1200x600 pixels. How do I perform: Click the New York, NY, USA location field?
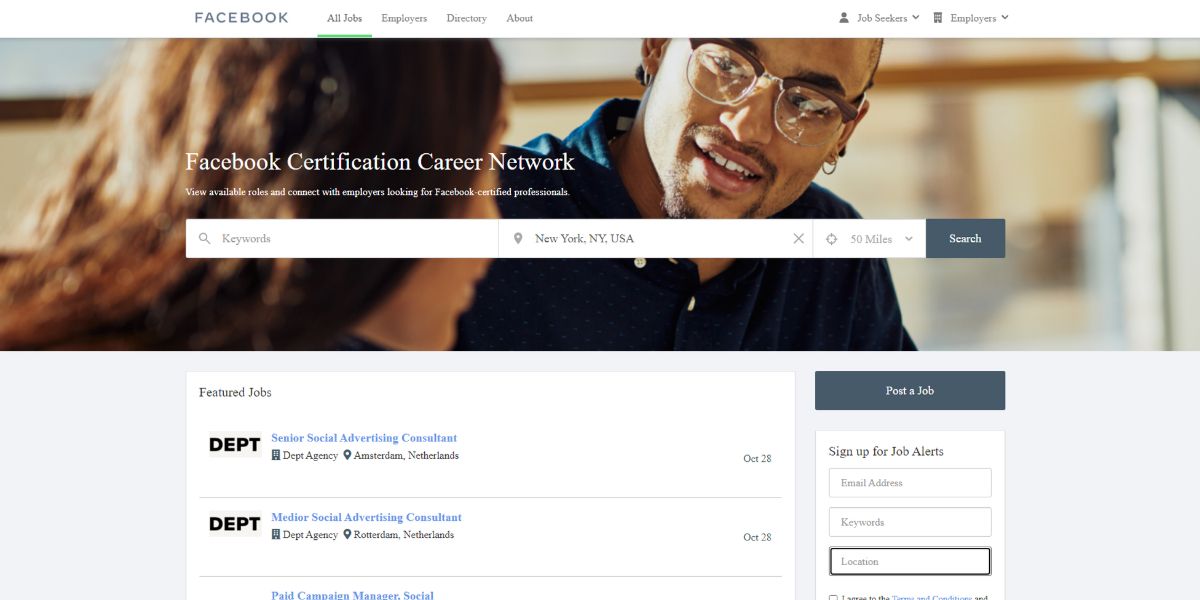click(655, 239)
